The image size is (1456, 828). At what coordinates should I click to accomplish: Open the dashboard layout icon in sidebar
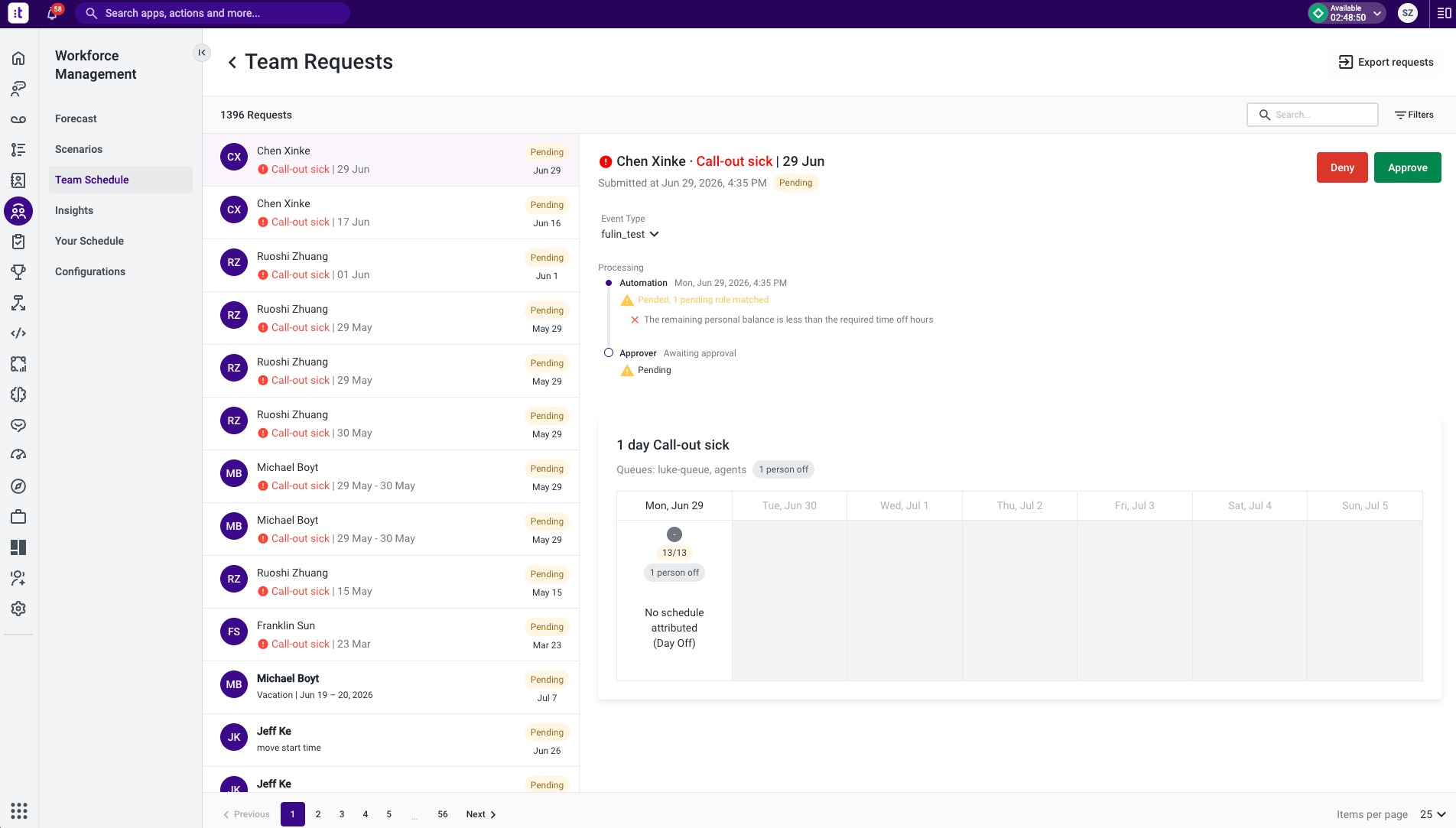tap(18, 547)
